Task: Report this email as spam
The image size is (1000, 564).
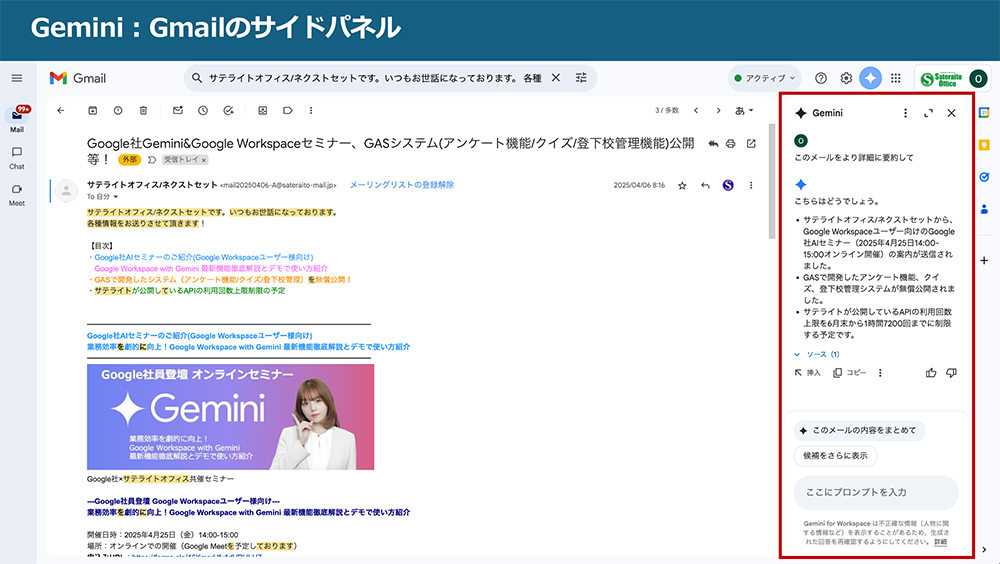Action: (118, 110)
